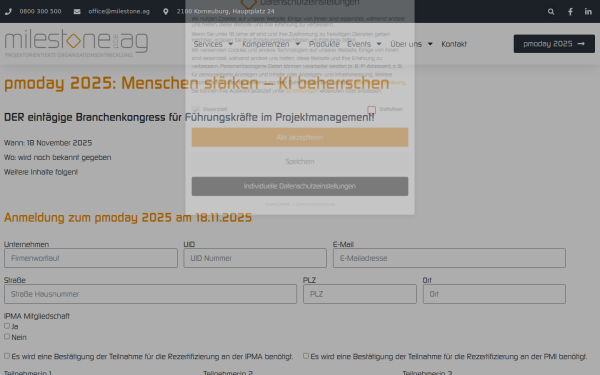Expand the Über uns dropdown arrow
The height and width of the screenshot is (375, 600).
pos(430,44)
